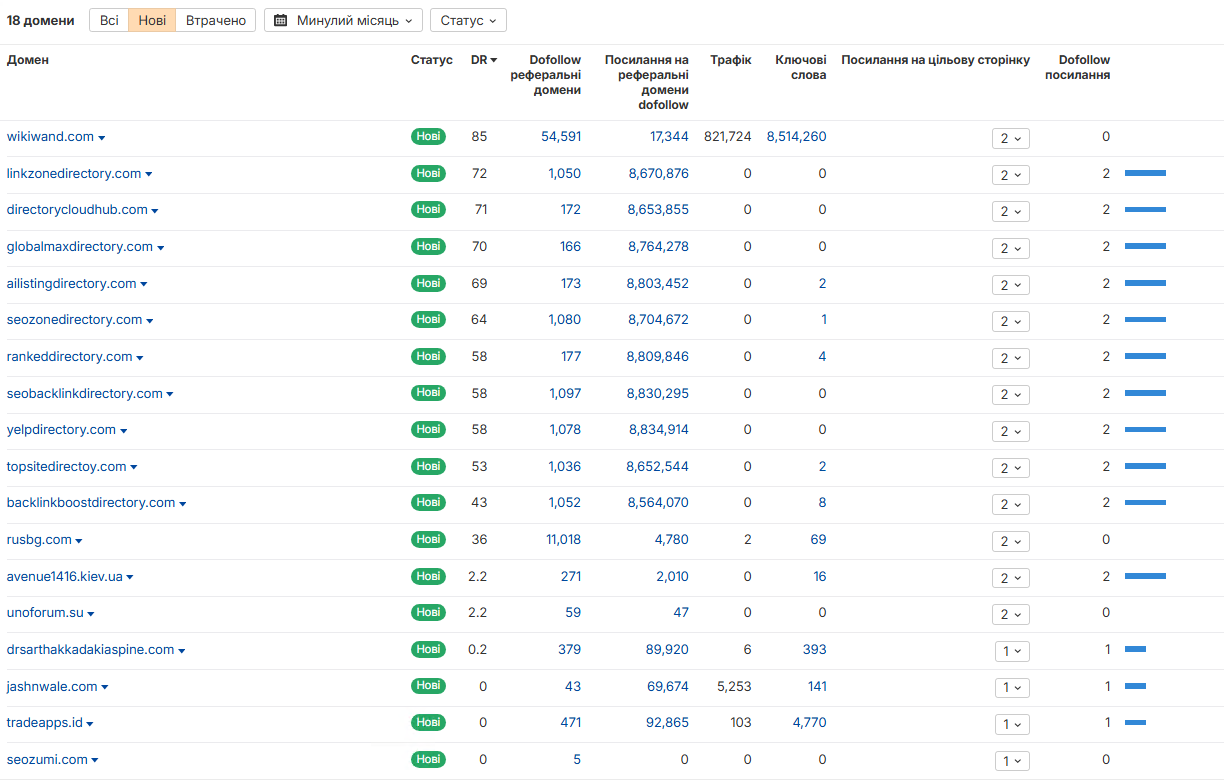Open wikiwand.com domain link
This screenshot has width=1224, height=783.
[50, 137]
